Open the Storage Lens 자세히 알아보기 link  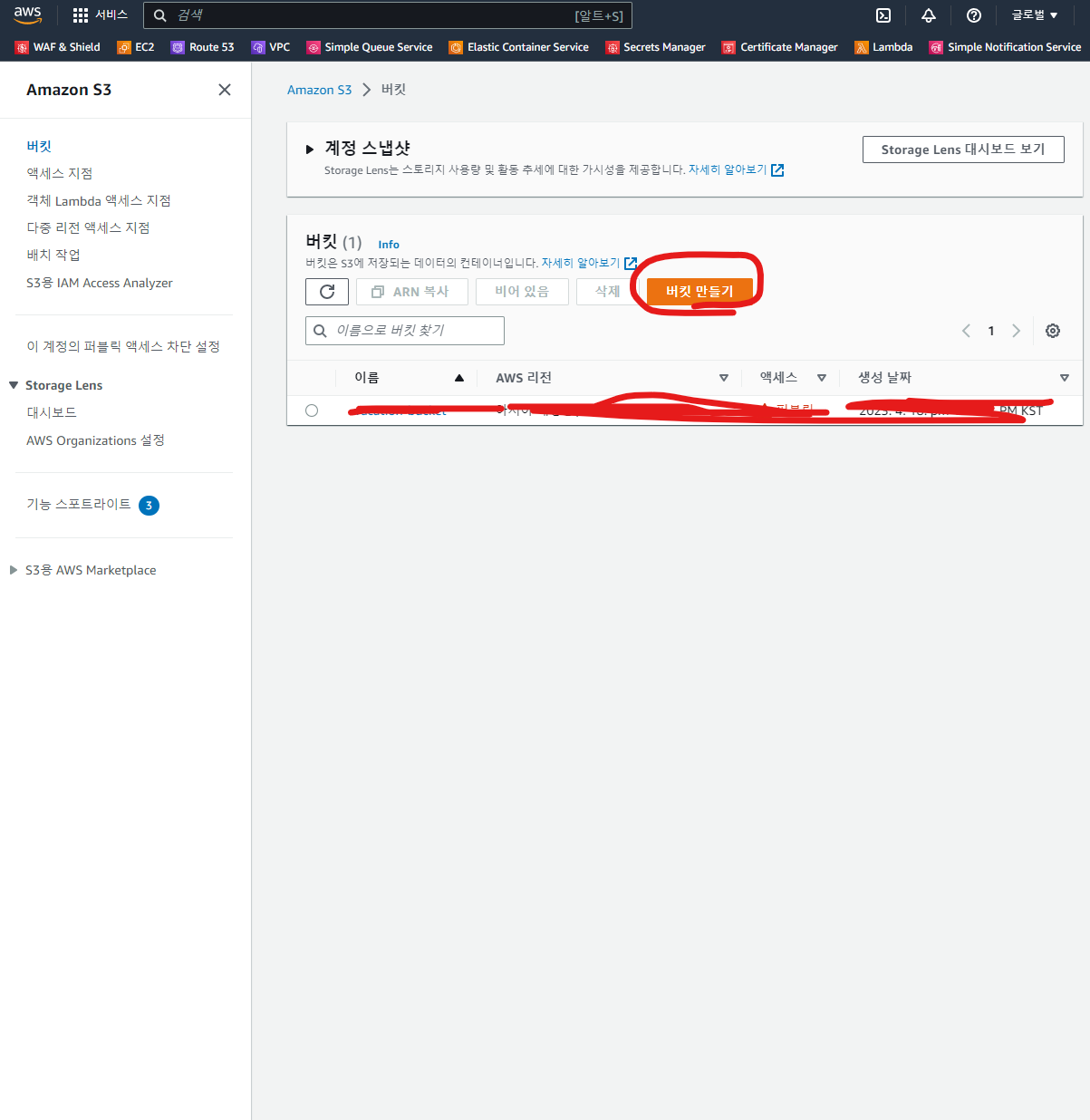click(736, 169)
